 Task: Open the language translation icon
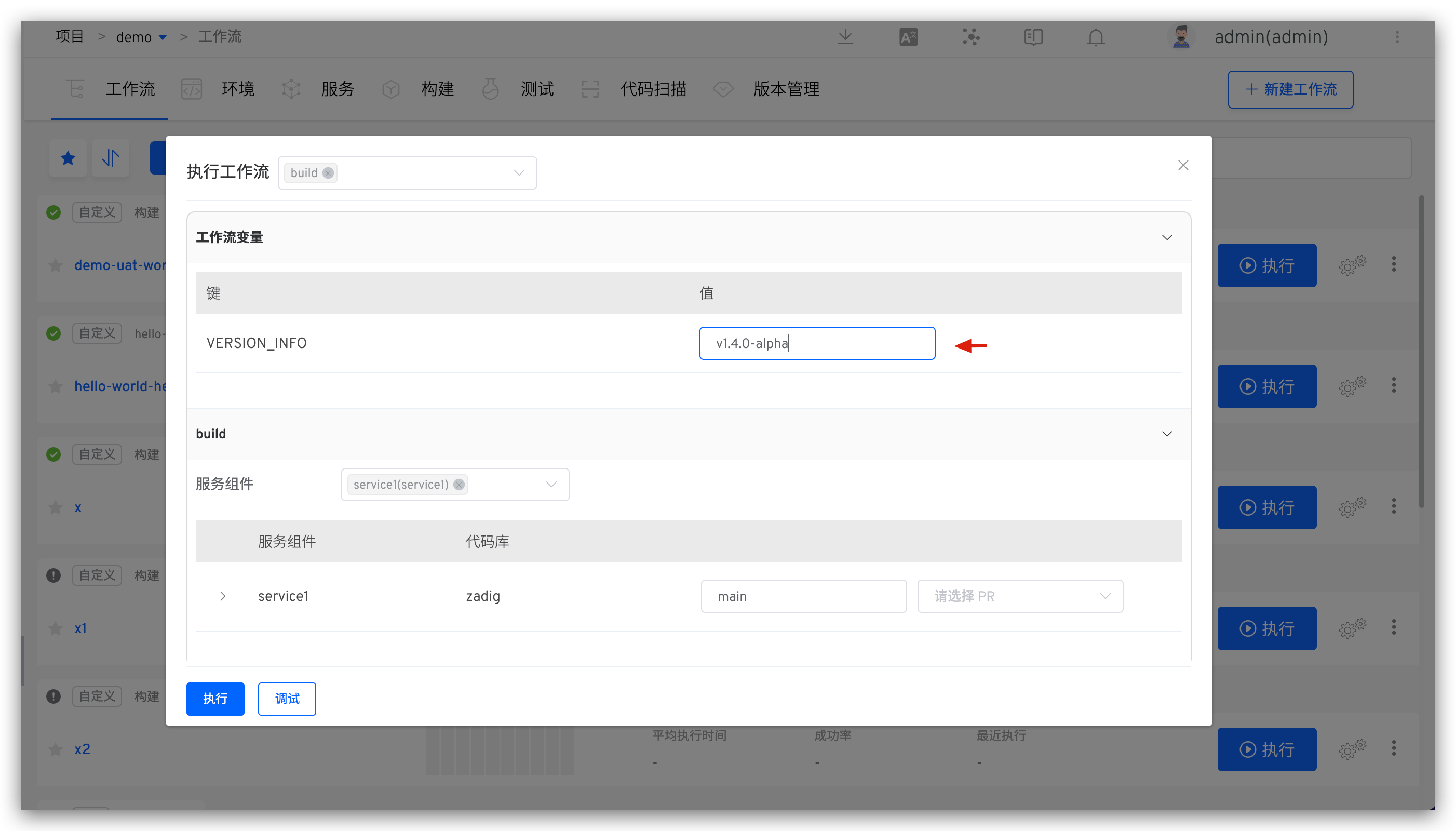pos(908,37)
